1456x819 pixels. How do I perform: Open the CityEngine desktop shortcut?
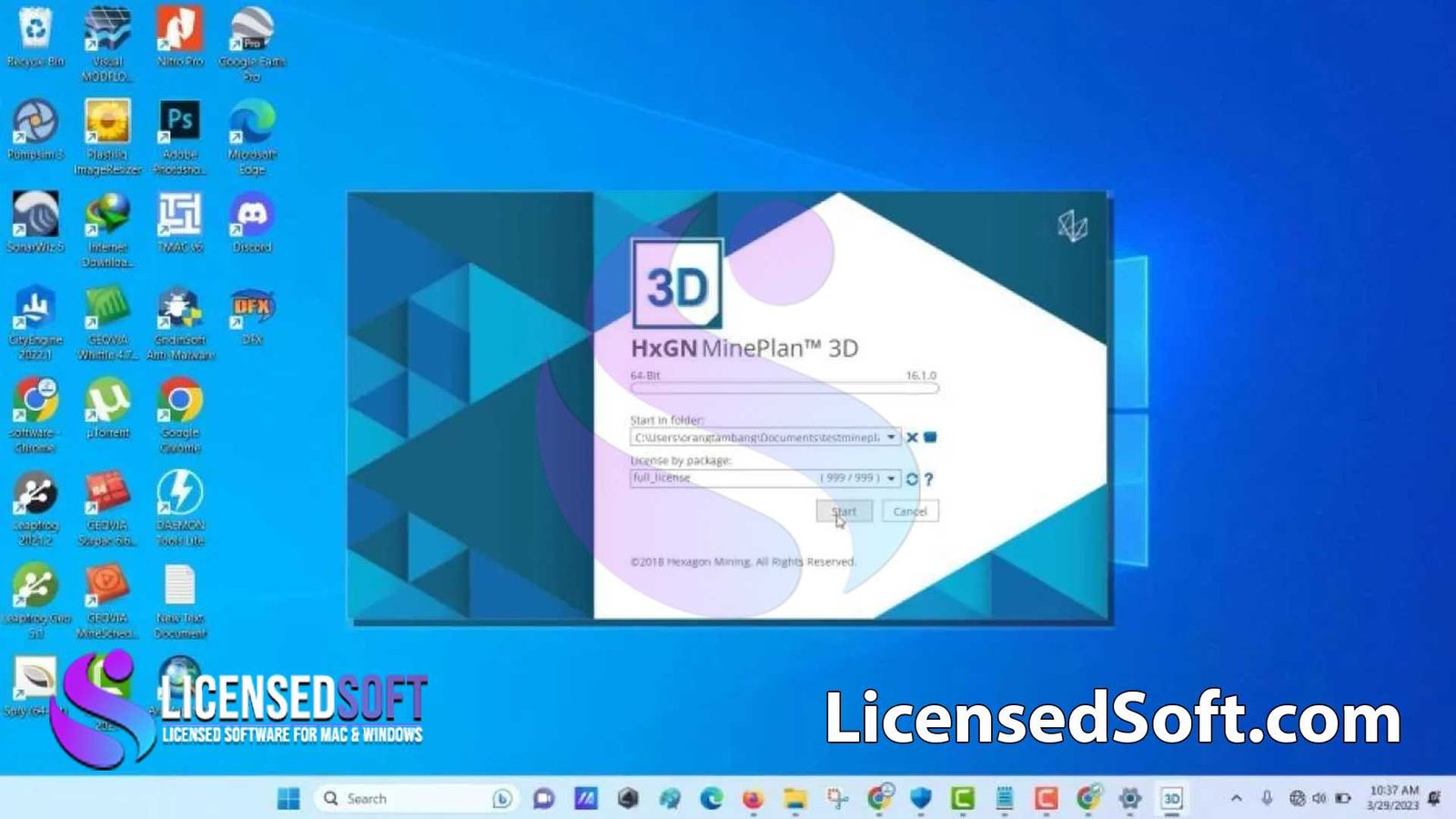(35, 323)
